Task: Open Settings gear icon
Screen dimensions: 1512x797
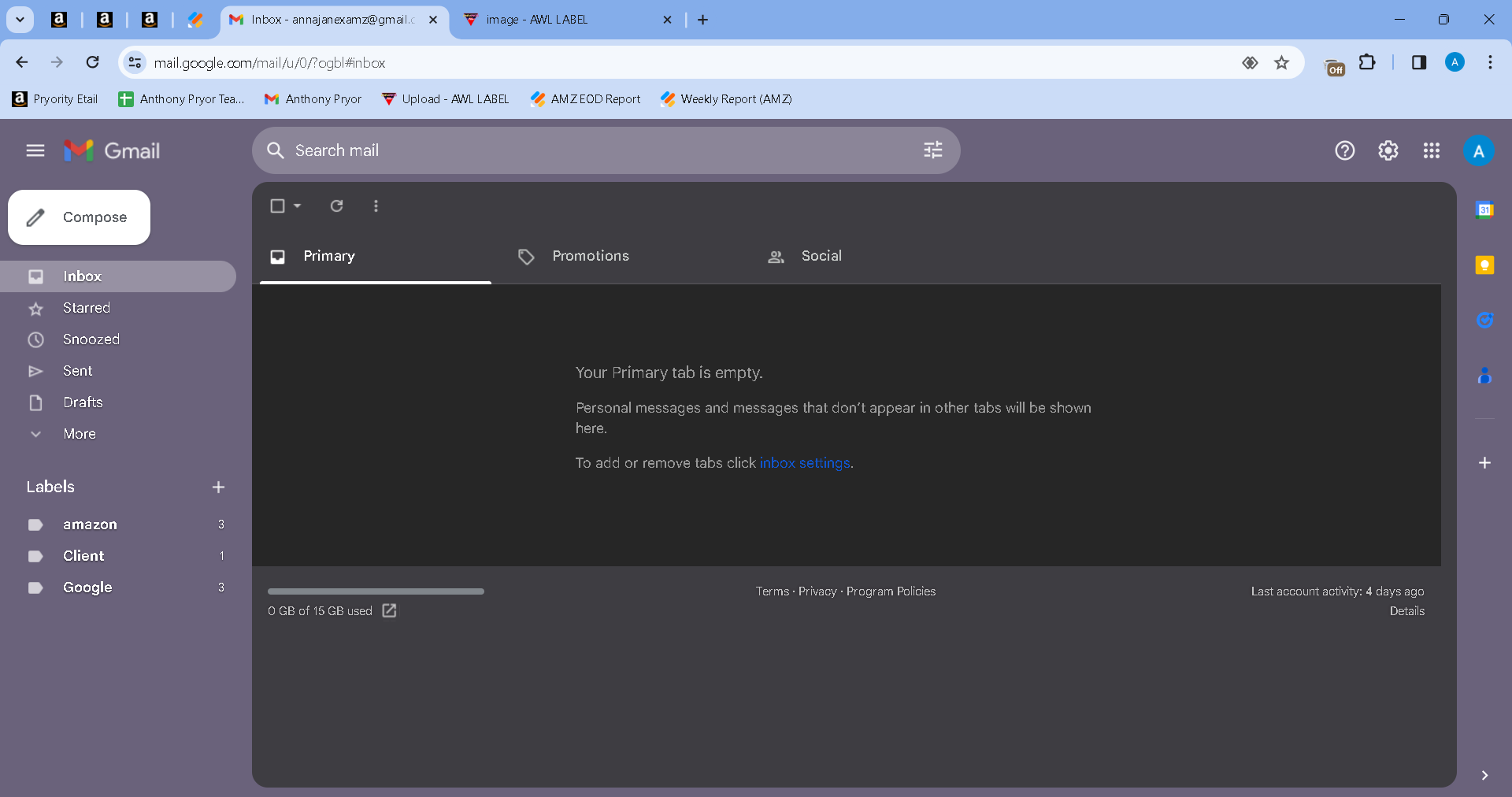Action: (x=1388, y=150)
